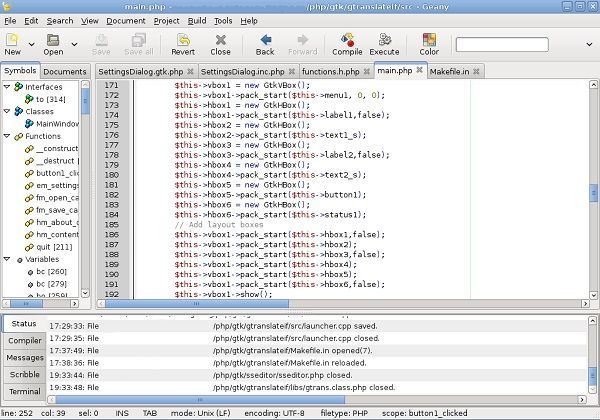Close the functions.h.php tab with its x
The image size is (600, 420).
367,72
